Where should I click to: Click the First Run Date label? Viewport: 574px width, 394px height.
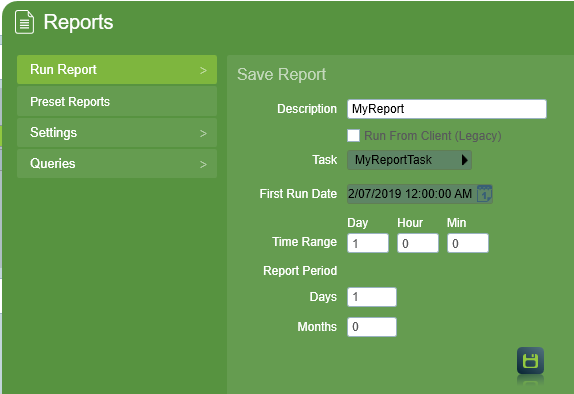pyautogui.click(x=298, y=193)
